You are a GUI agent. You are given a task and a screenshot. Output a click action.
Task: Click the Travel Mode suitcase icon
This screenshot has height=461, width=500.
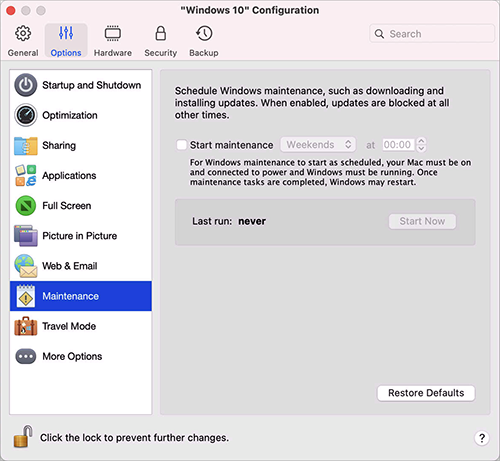tap(26, 326)
